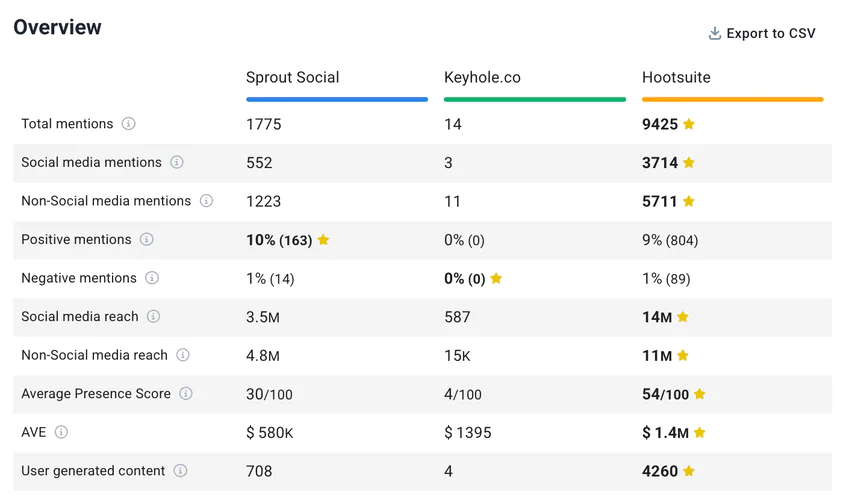
Task: Select the Hootsuite column header
Action: (676, 77)
